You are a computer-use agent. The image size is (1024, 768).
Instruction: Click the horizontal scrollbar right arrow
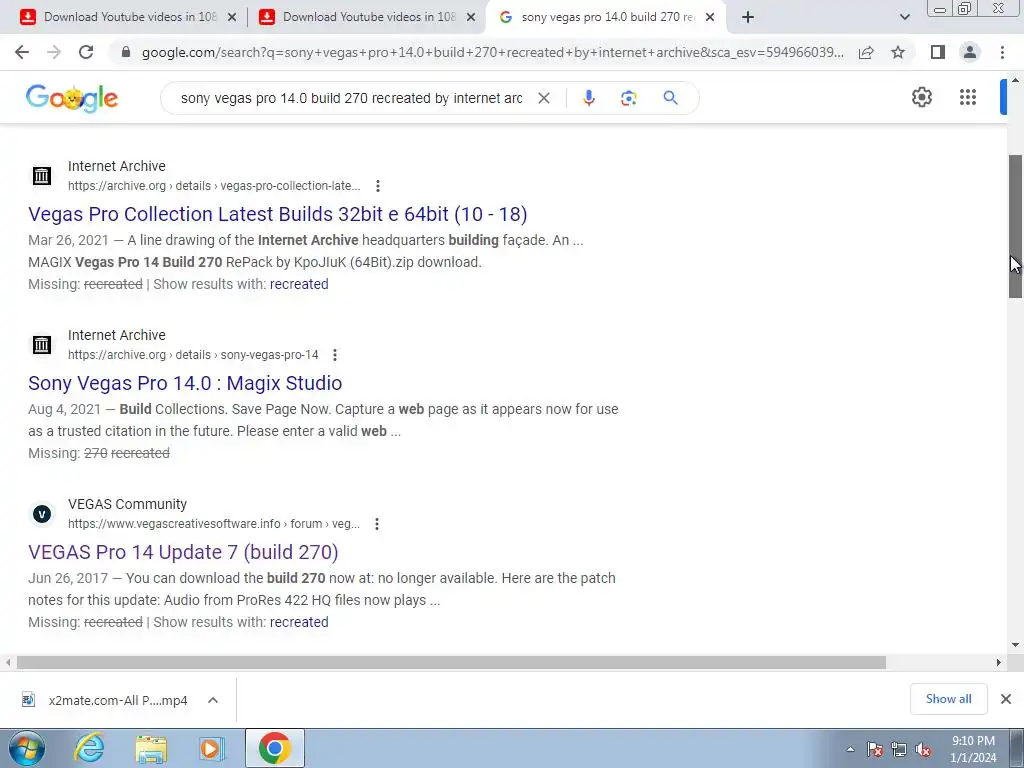click(x=999, y=662)
